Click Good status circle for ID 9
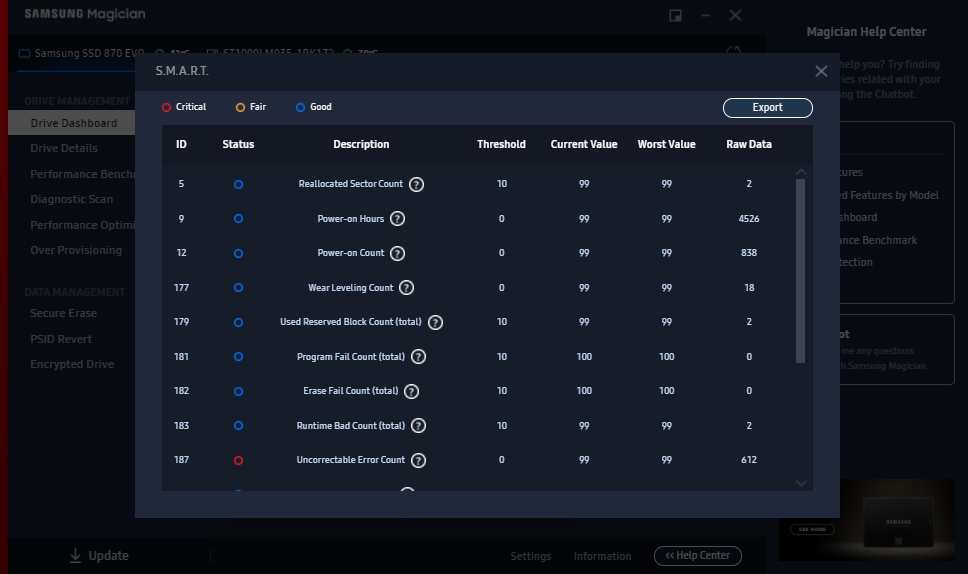Screen dimensions: 968x574 tap(238, 218)
